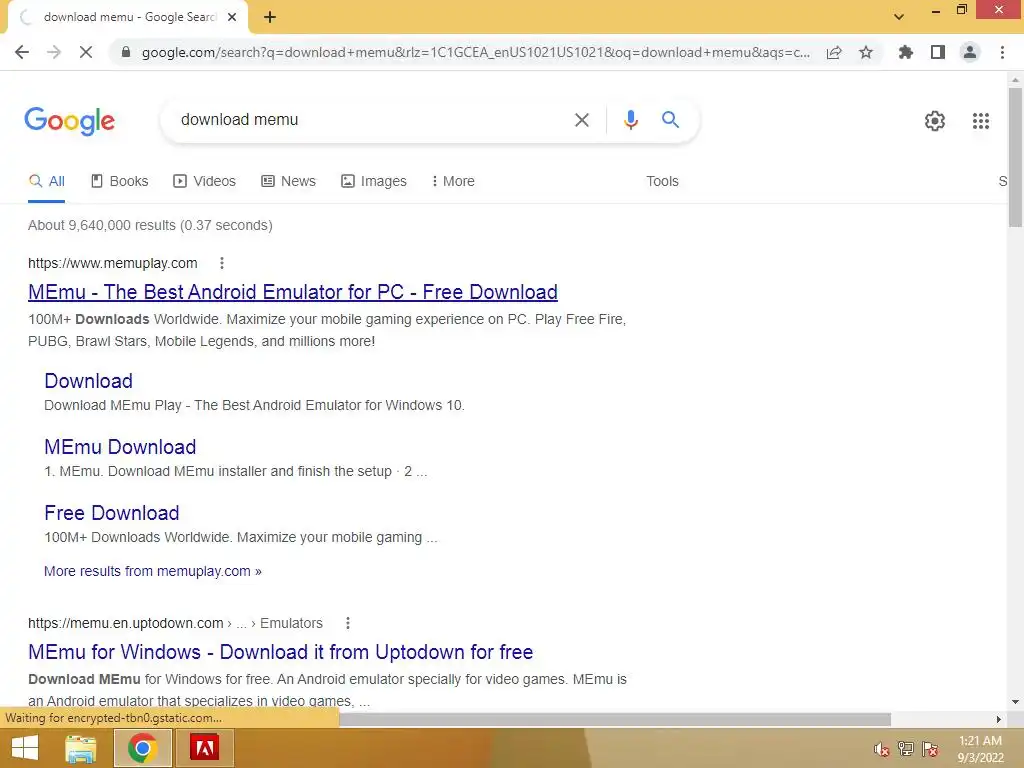
Task: Stop page loading with the X button
Action: 86,52
